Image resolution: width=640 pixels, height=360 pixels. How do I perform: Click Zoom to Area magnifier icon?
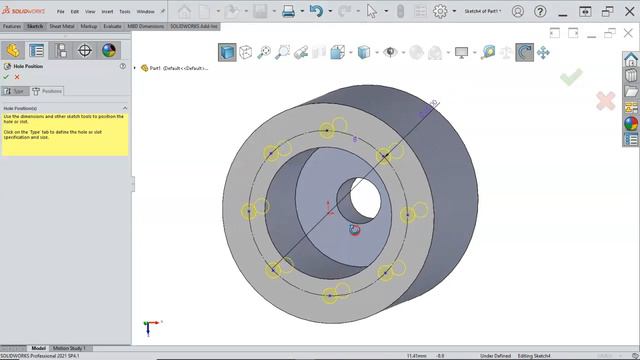(282, 52)
